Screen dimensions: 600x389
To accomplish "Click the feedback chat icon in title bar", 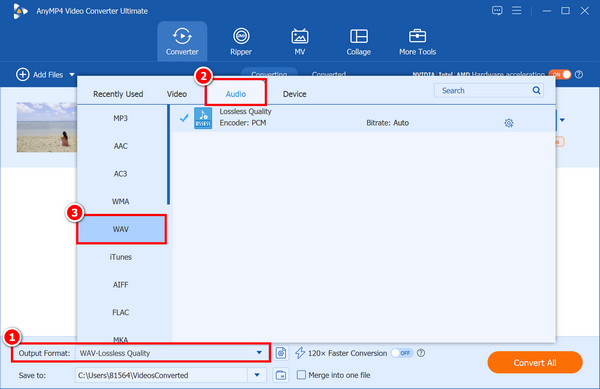I will pos(497,11).
